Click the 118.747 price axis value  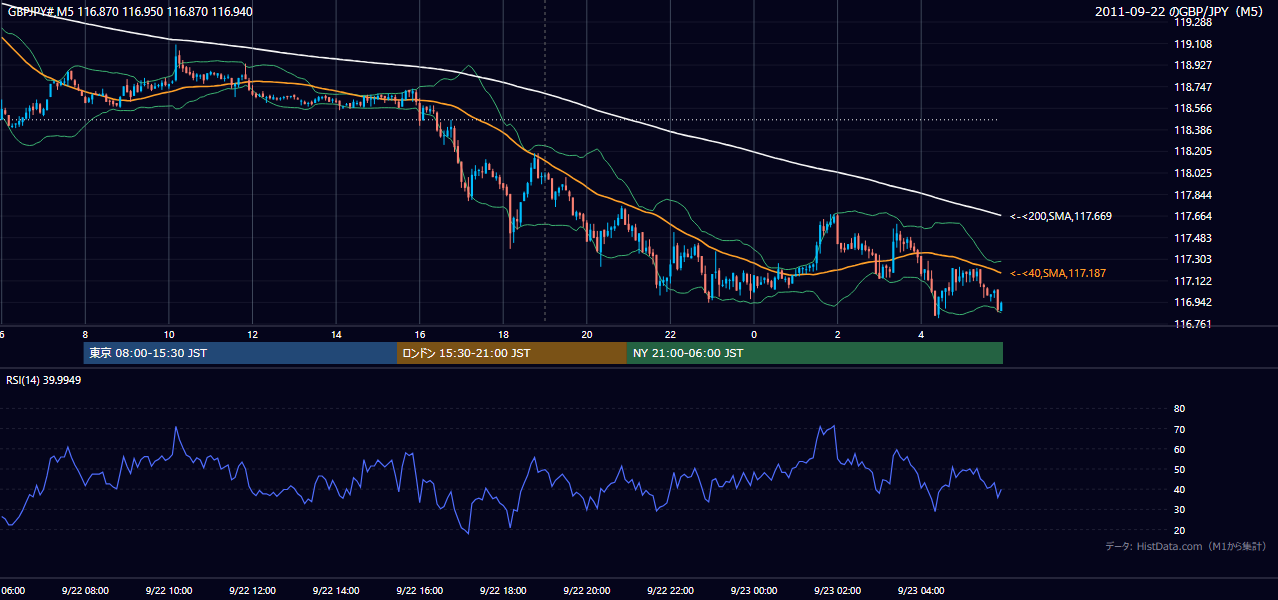click(1192, 87)
